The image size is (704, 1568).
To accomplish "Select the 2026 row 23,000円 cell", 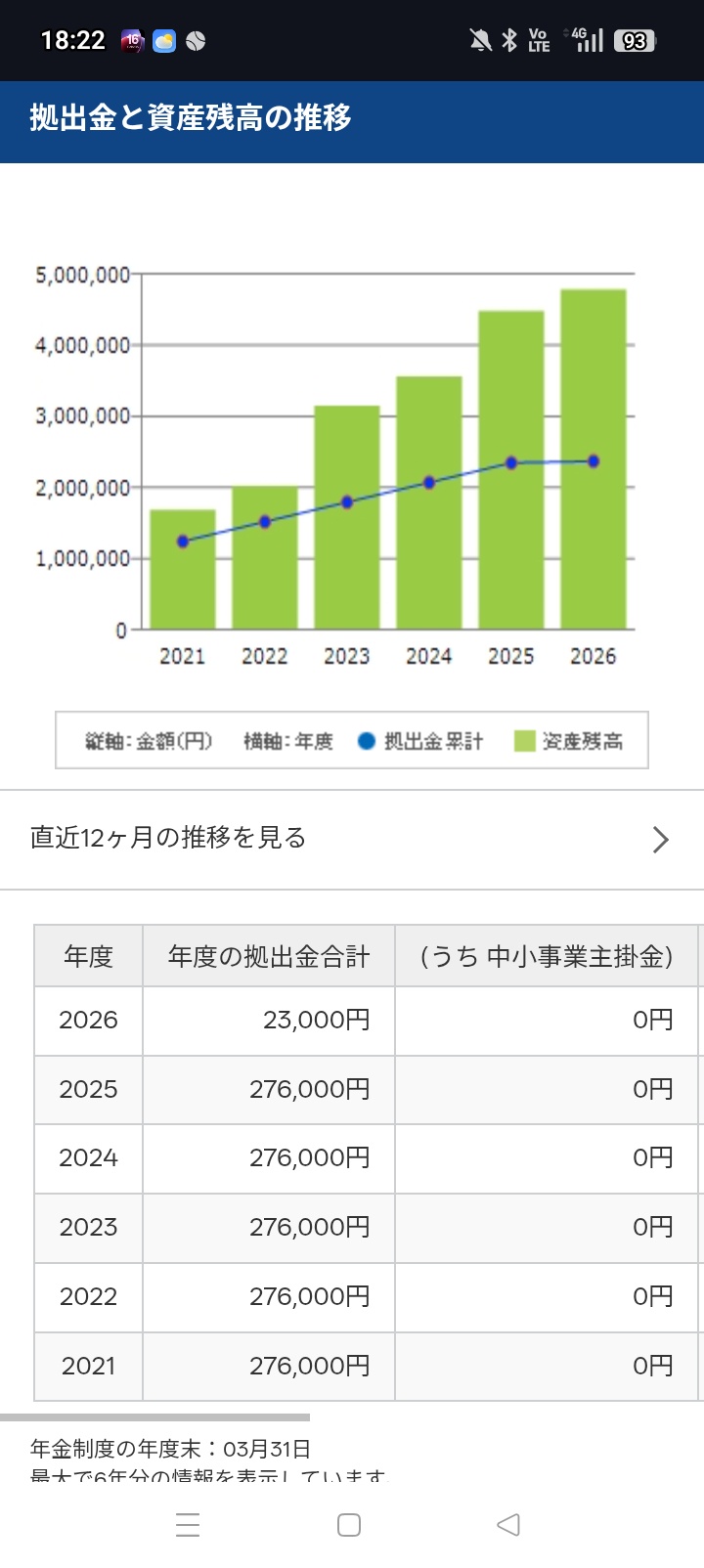I will tap(269, 1021).
